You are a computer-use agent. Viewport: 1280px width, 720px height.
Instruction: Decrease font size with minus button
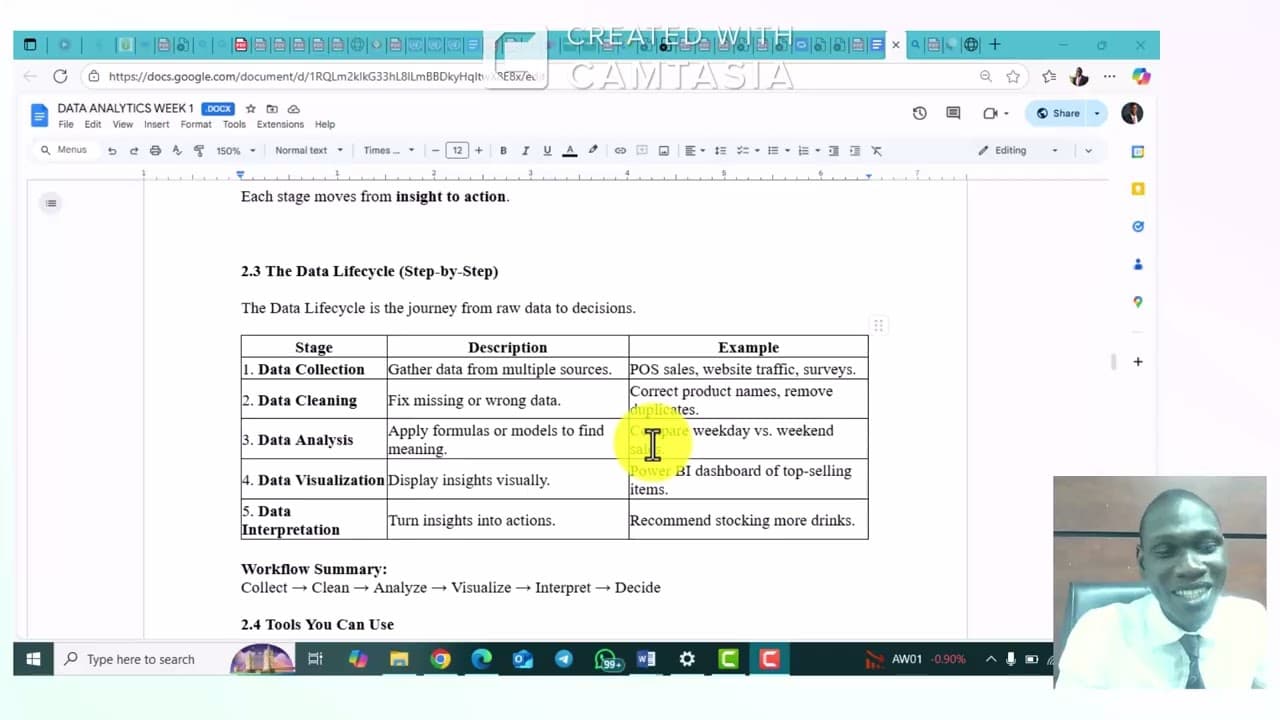click(x=436, y=151)
